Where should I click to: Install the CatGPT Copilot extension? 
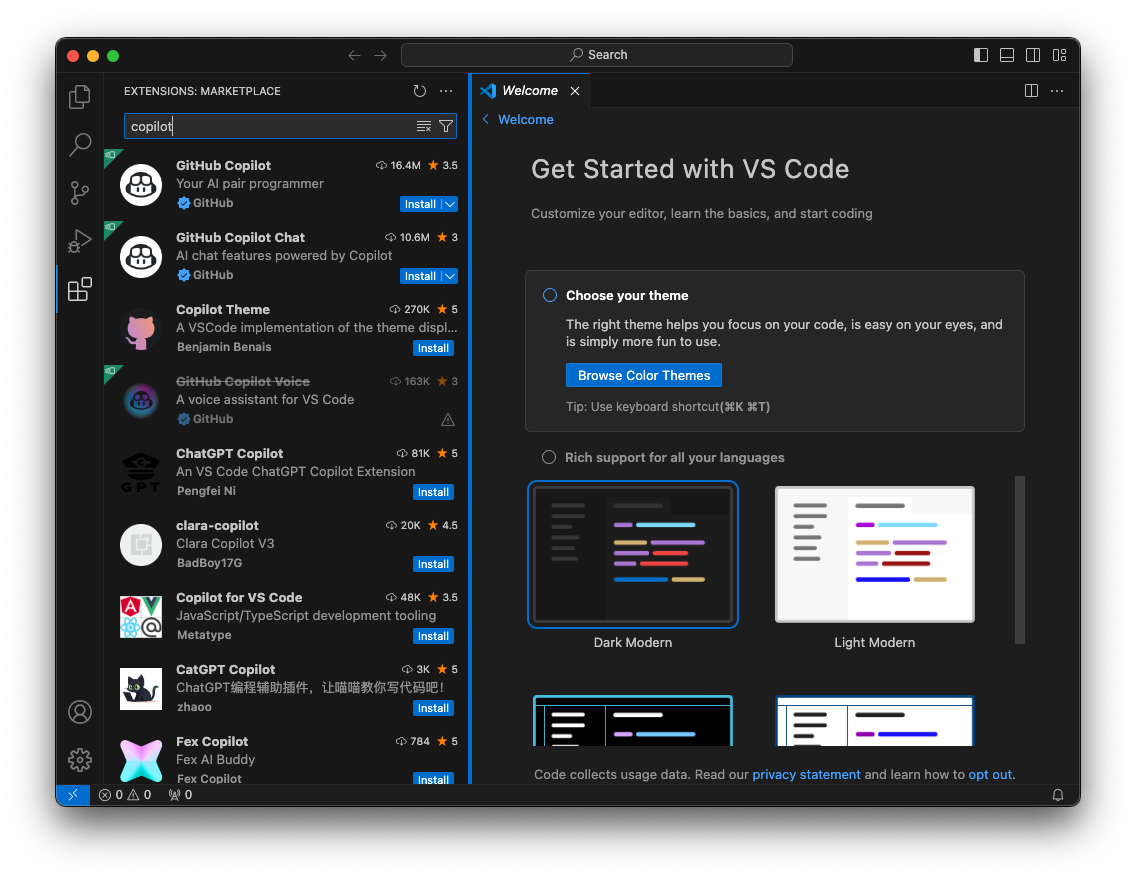[x=433, y=708]
